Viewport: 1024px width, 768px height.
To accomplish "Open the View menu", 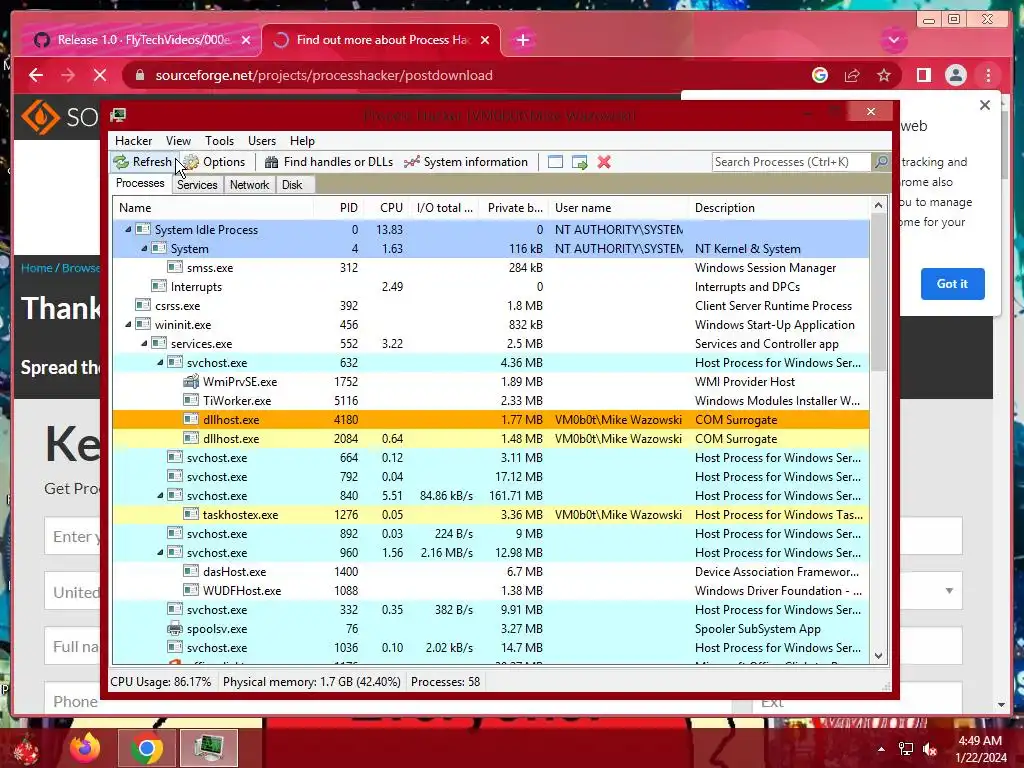I will pyautogui.click(x=178, y=141).
